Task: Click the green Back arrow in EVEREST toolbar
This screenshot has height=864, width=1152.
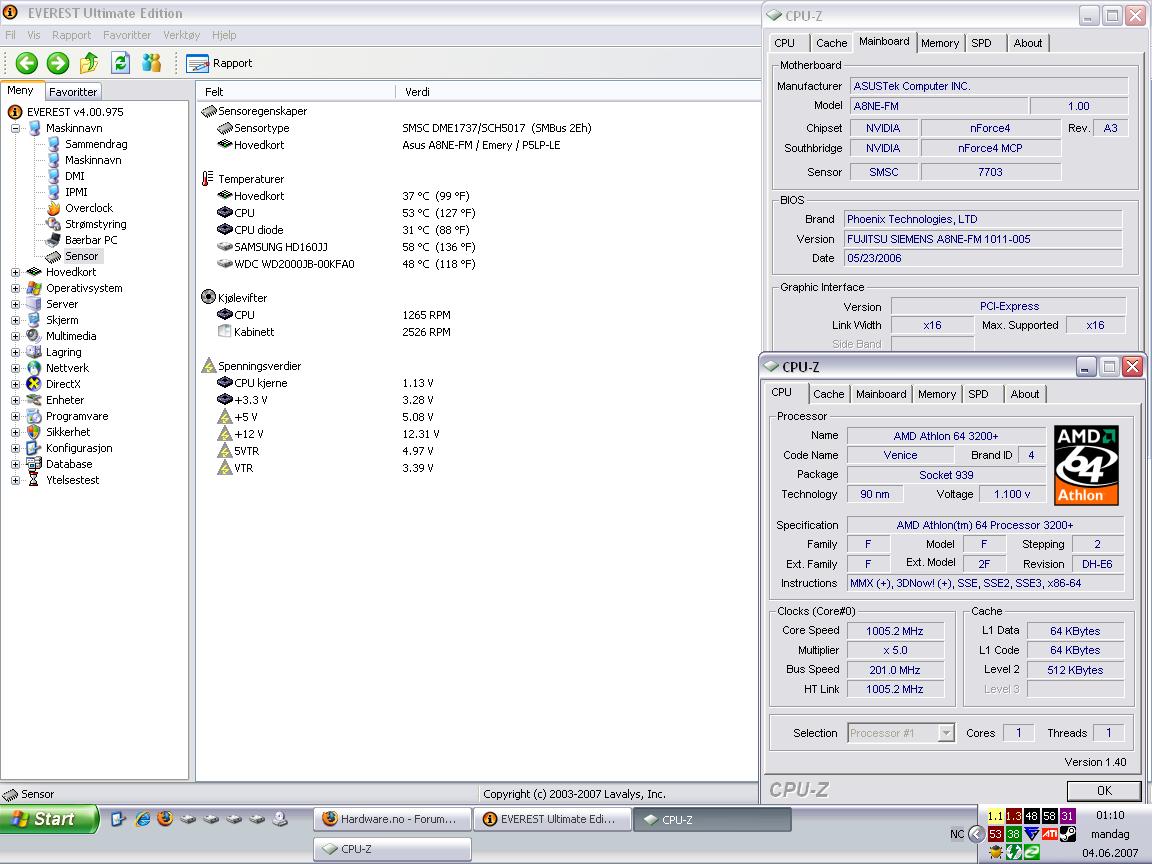Action: click(x=27, y=63)
